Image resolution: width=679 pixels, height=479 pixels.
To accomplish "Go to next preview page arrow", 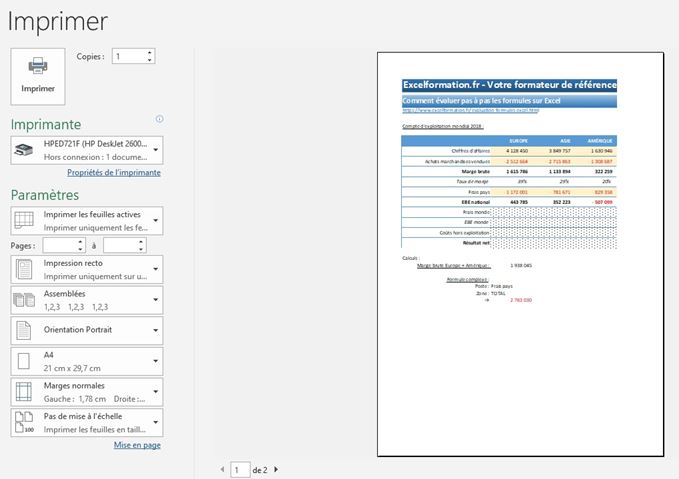I will point(276,468).
